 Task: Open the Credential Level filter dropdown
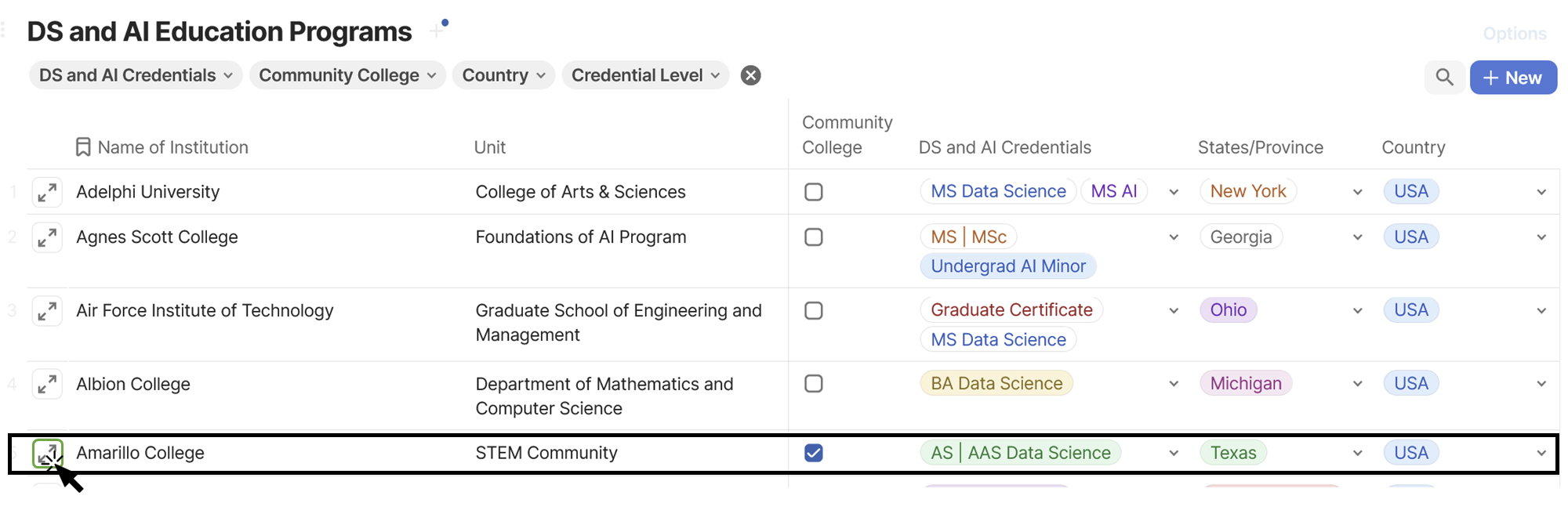coord(645,75)
